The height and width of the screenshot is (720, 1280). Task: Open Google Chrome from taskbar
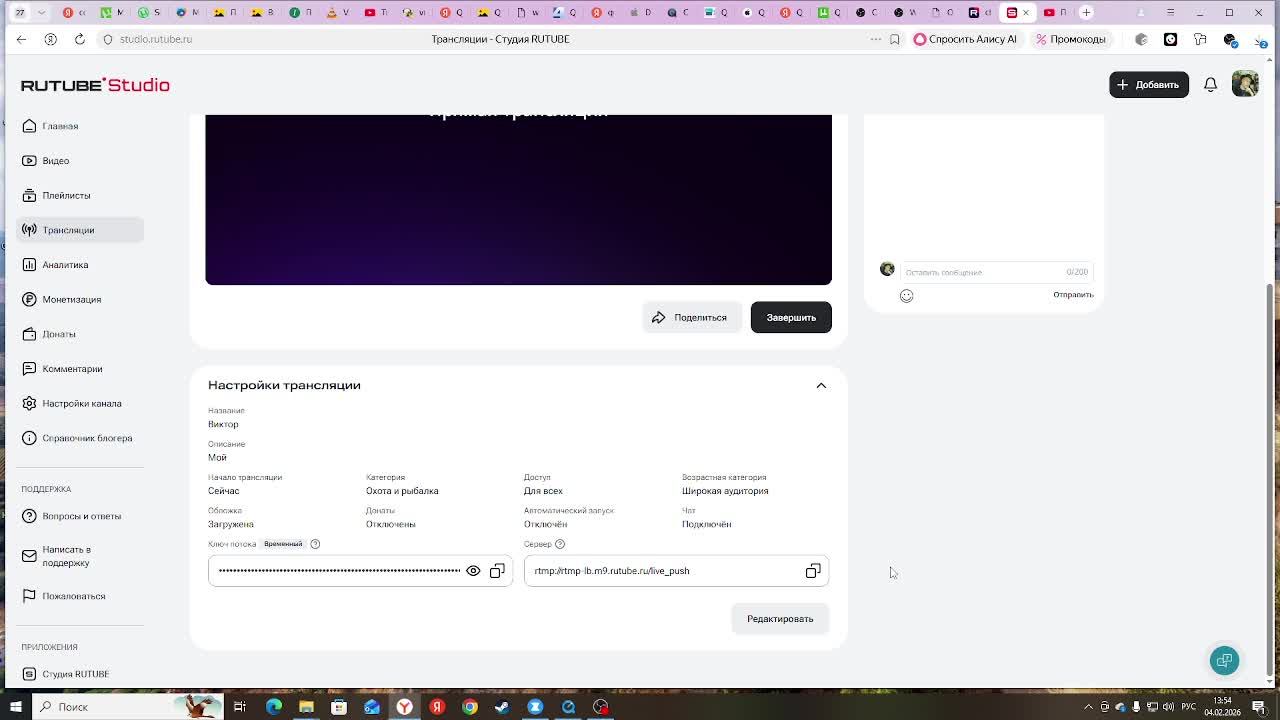470,707
